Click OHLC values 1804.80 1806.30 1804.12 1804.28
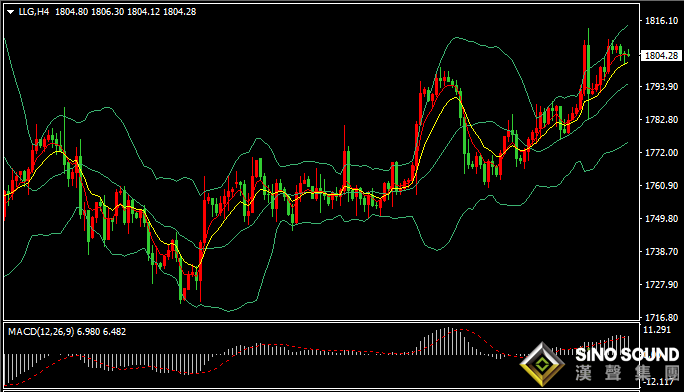The image size is (684, 392). tap(126, 12)
